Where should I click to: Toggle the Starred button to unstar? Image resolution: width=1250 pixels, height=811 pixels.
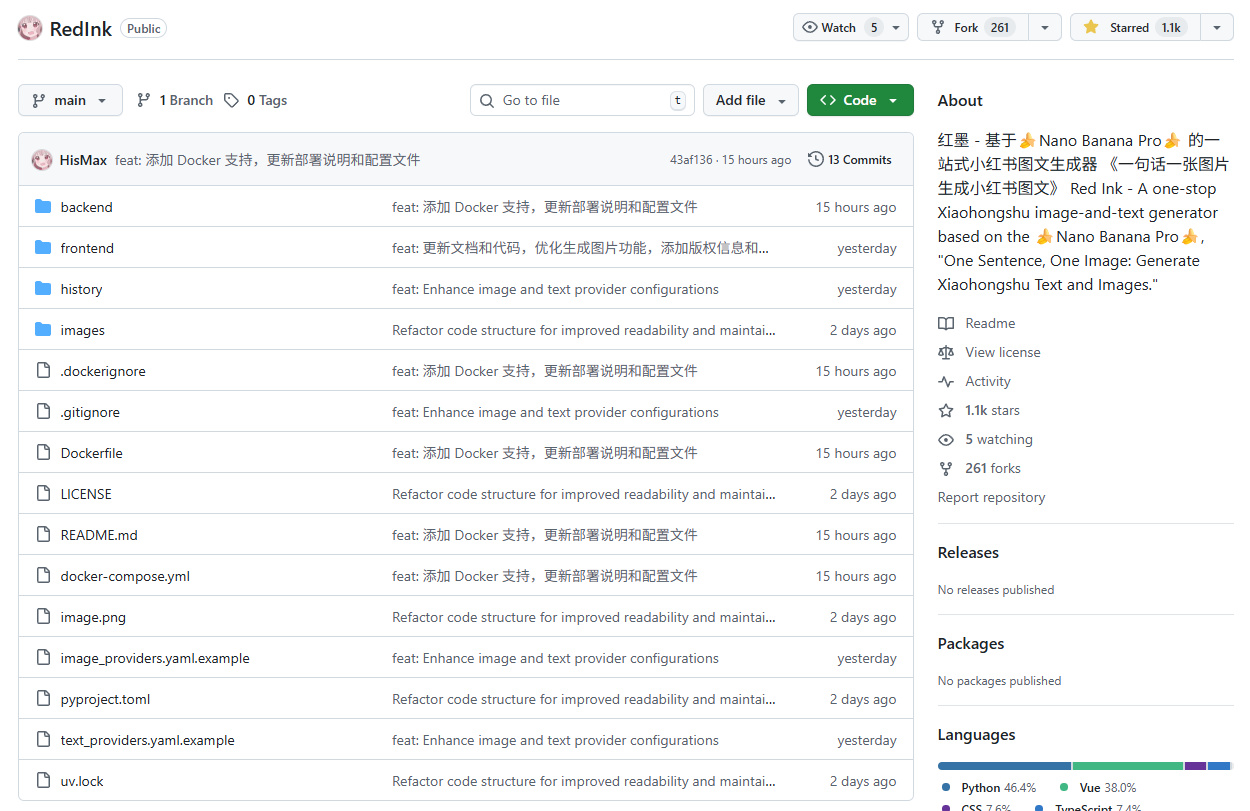pyautogui.click(x=1135, y=27)
